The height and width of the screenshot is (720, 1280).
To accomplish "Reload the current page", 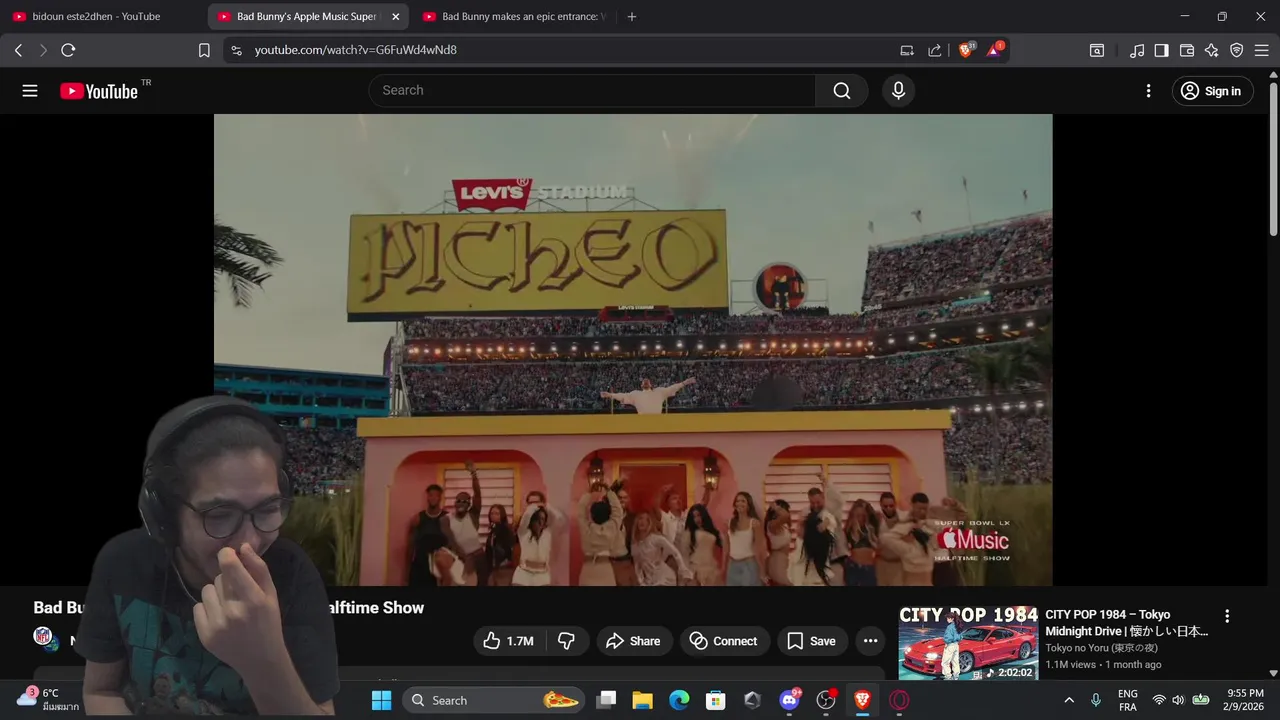I will pyautogui.click(x=68, y=50).
